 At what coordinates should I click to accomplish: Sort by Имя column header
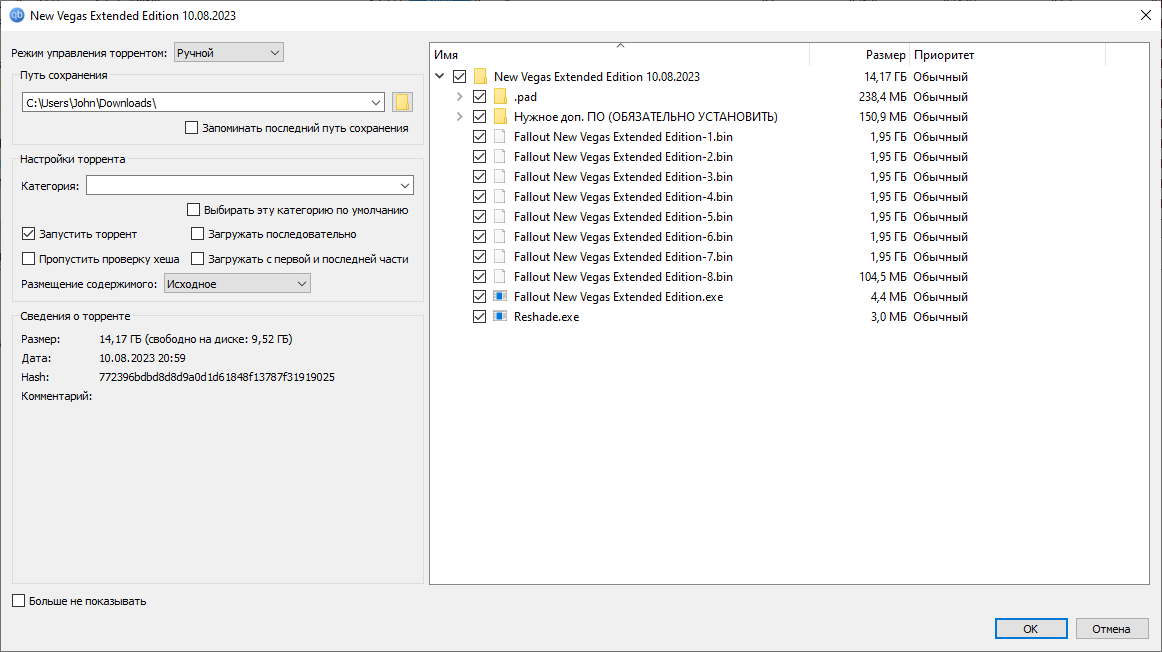click(x=620, y=55)
